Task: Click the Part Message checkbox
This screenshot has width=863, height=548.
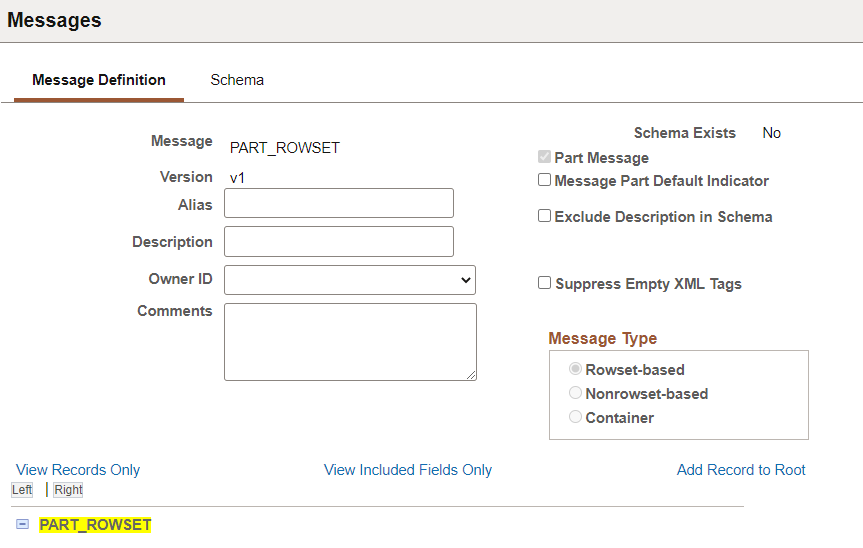Action: pos(545,157)
